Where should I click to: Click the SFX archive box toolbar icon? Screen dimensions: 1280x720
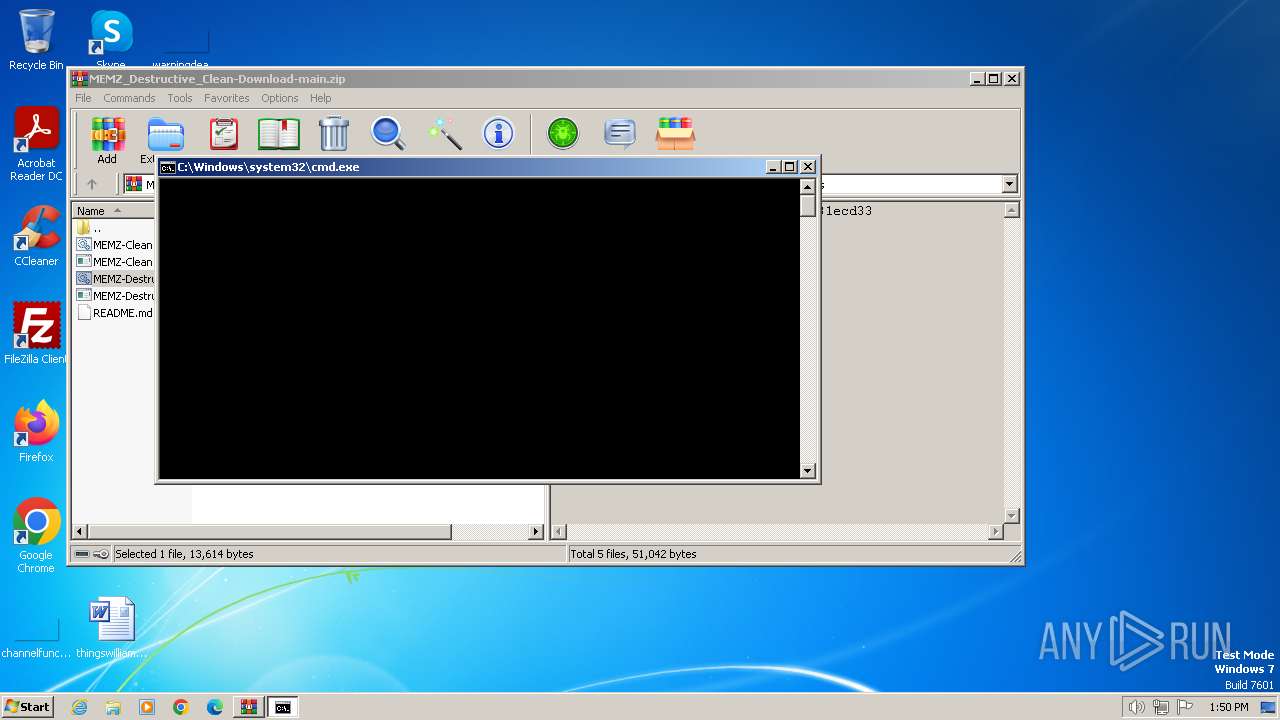click(x=675, y=133)
